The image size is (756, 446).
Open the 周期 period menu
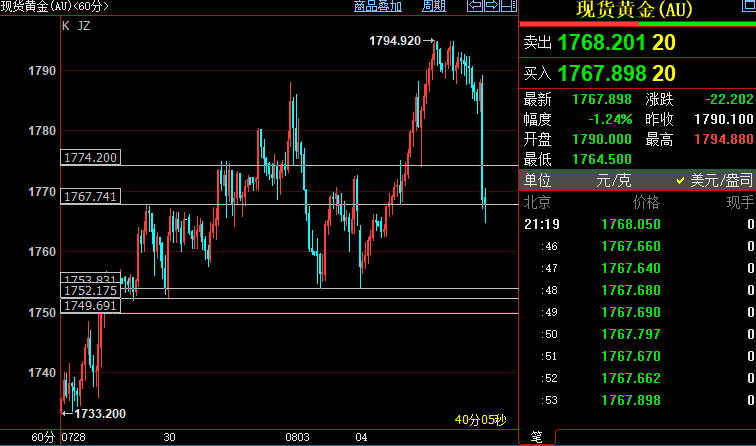(x=434, y=7)
